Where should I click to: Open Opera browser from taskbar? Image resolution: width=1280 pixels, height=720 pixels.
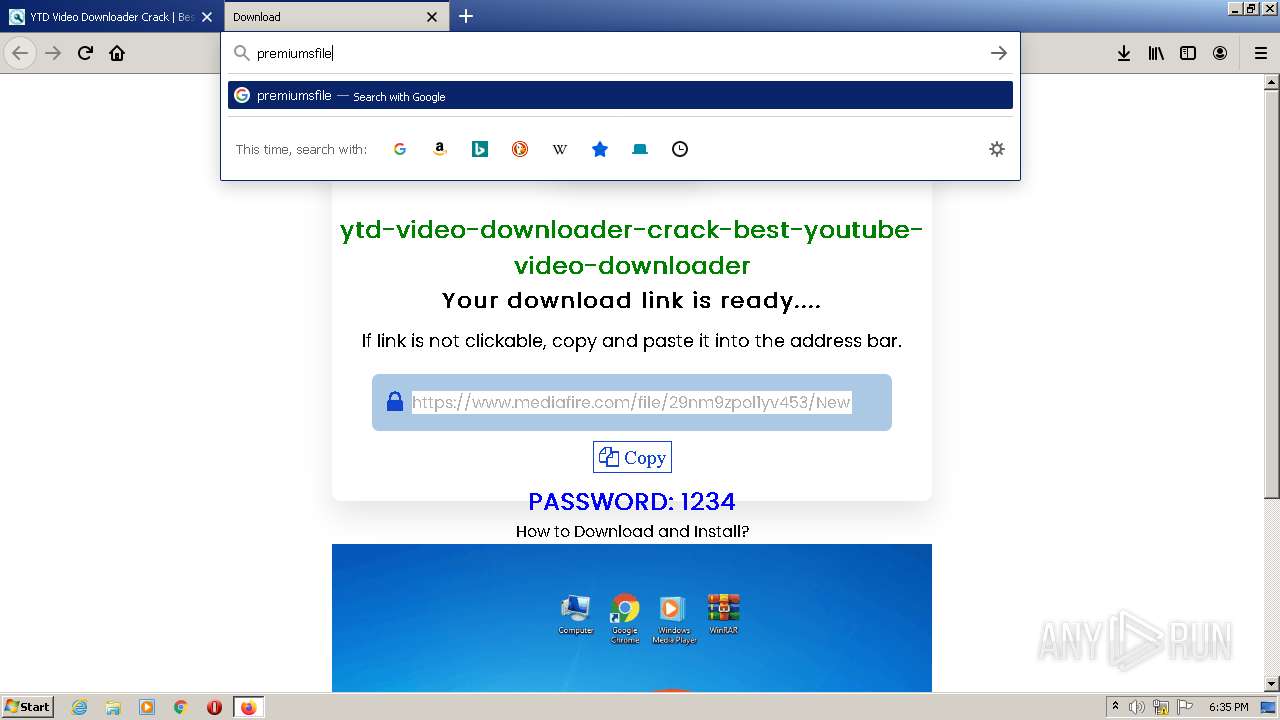(x=214, y=707)
